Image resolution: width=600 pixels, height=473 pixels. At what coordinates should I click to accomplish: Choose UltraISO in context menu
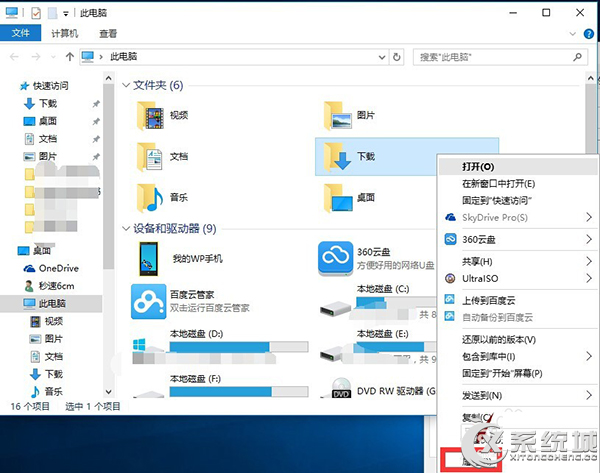tap(517, 279)
